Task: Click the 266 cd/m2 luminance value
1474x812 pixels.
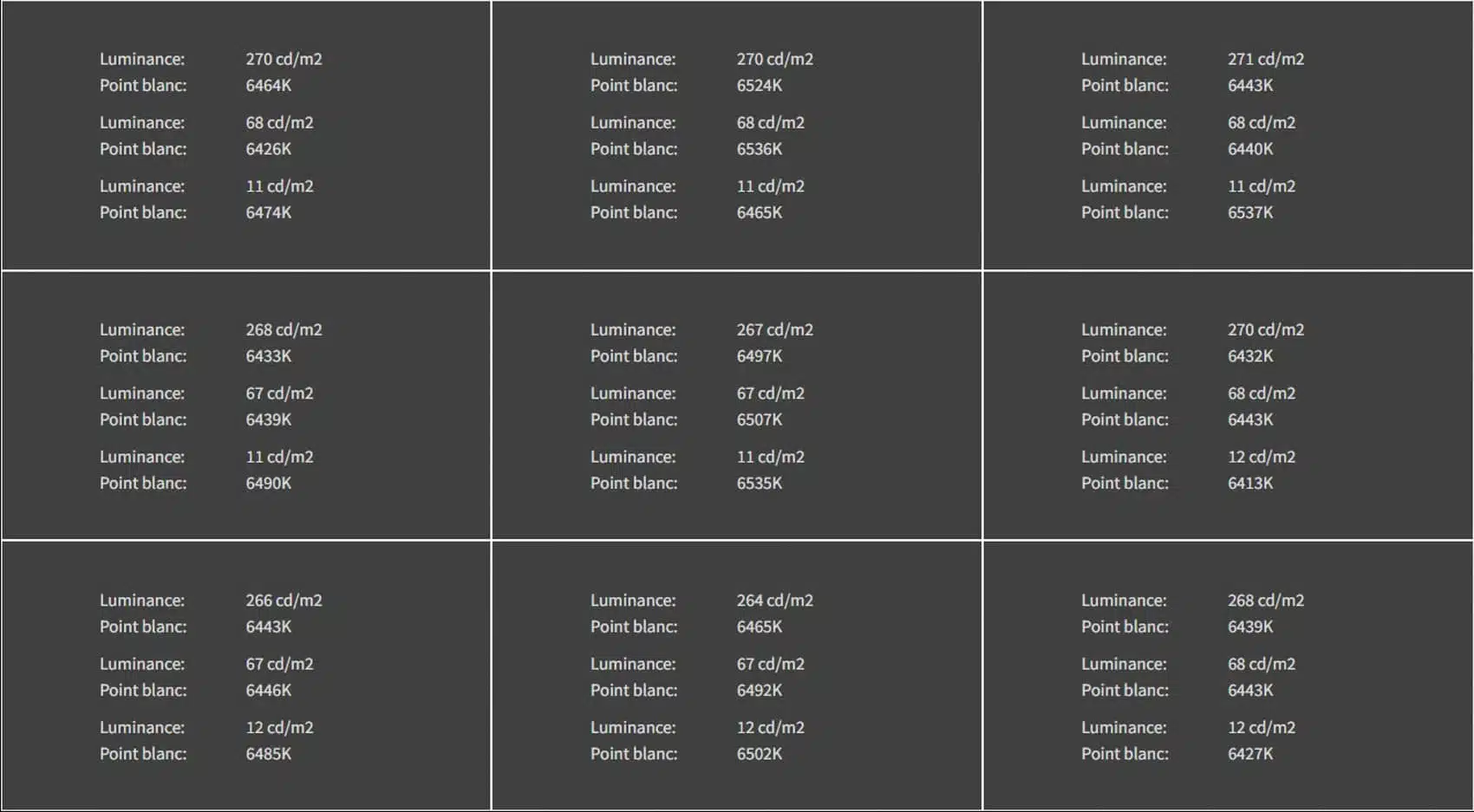Action: pos(284,600)
